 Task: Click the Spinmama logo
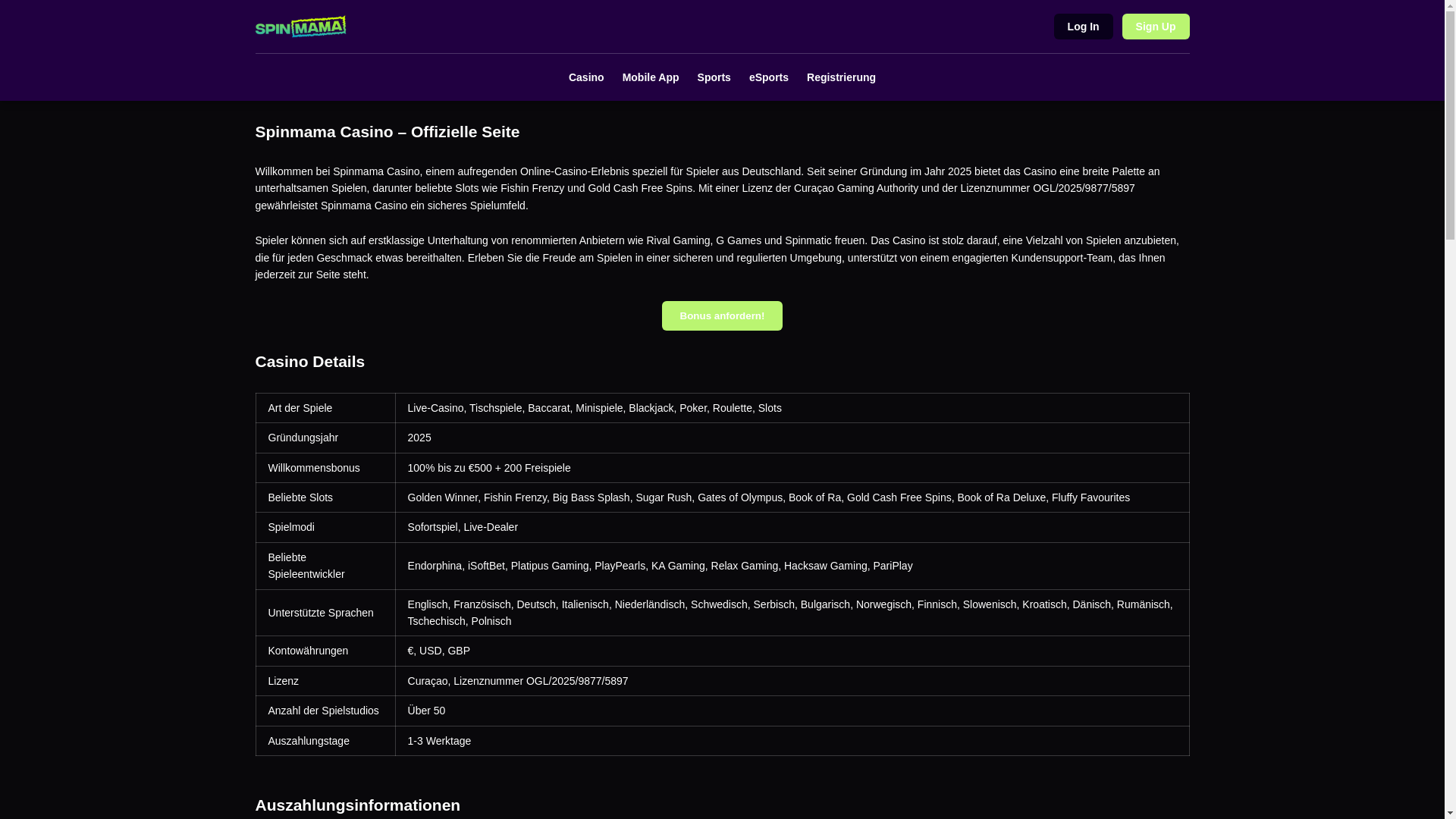pyautogui.click(x=300, y=27)
